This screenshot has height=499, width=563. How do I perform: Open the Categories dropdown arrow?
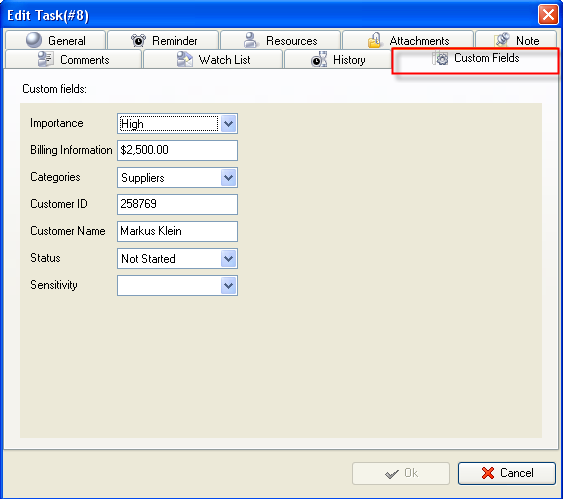tap(228, 178)
